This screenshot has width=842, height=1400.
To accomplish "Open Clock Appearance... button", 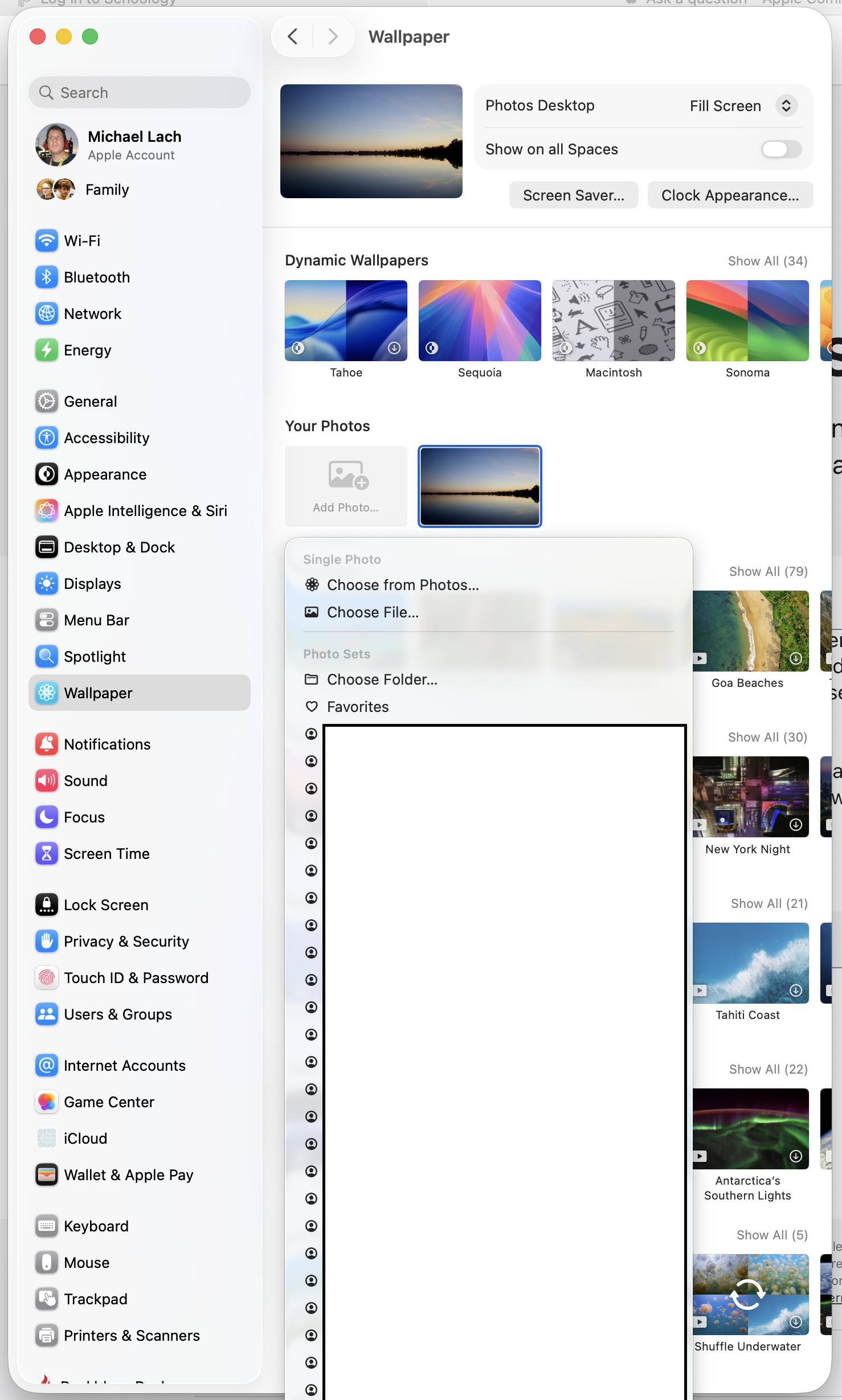I will tap(730, 195).
